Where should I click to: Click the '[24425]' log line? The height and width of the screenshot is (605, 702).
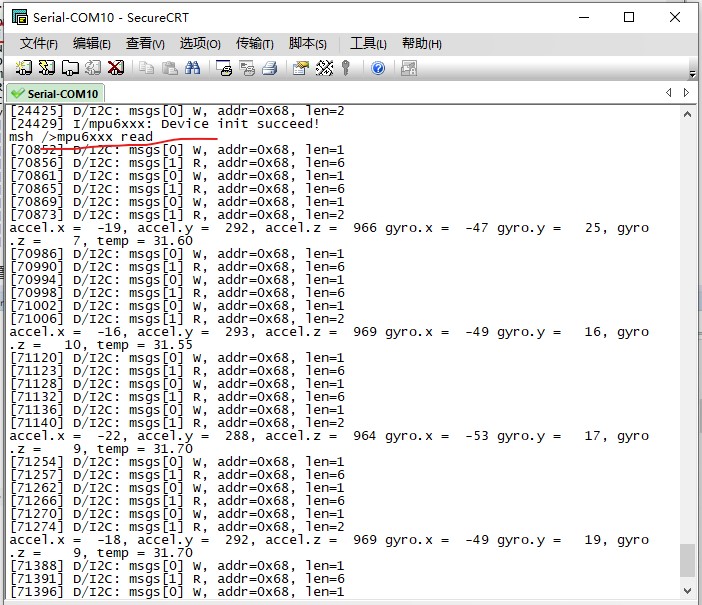click(177, 111)
